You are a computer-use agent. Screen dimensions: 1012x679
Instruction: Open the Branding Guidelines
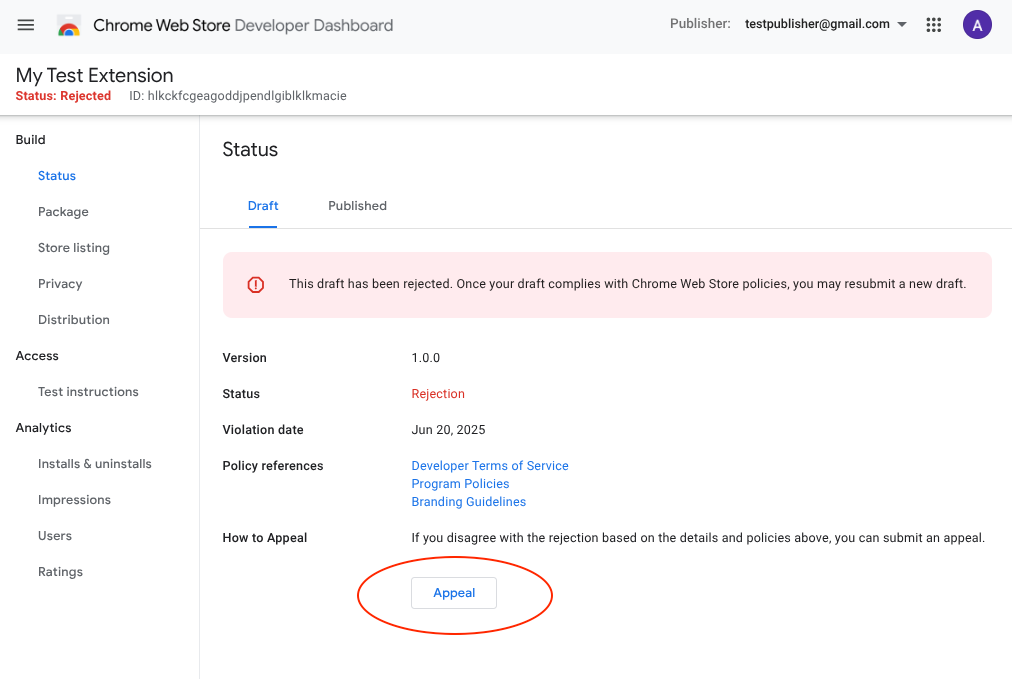pos(468,501)
